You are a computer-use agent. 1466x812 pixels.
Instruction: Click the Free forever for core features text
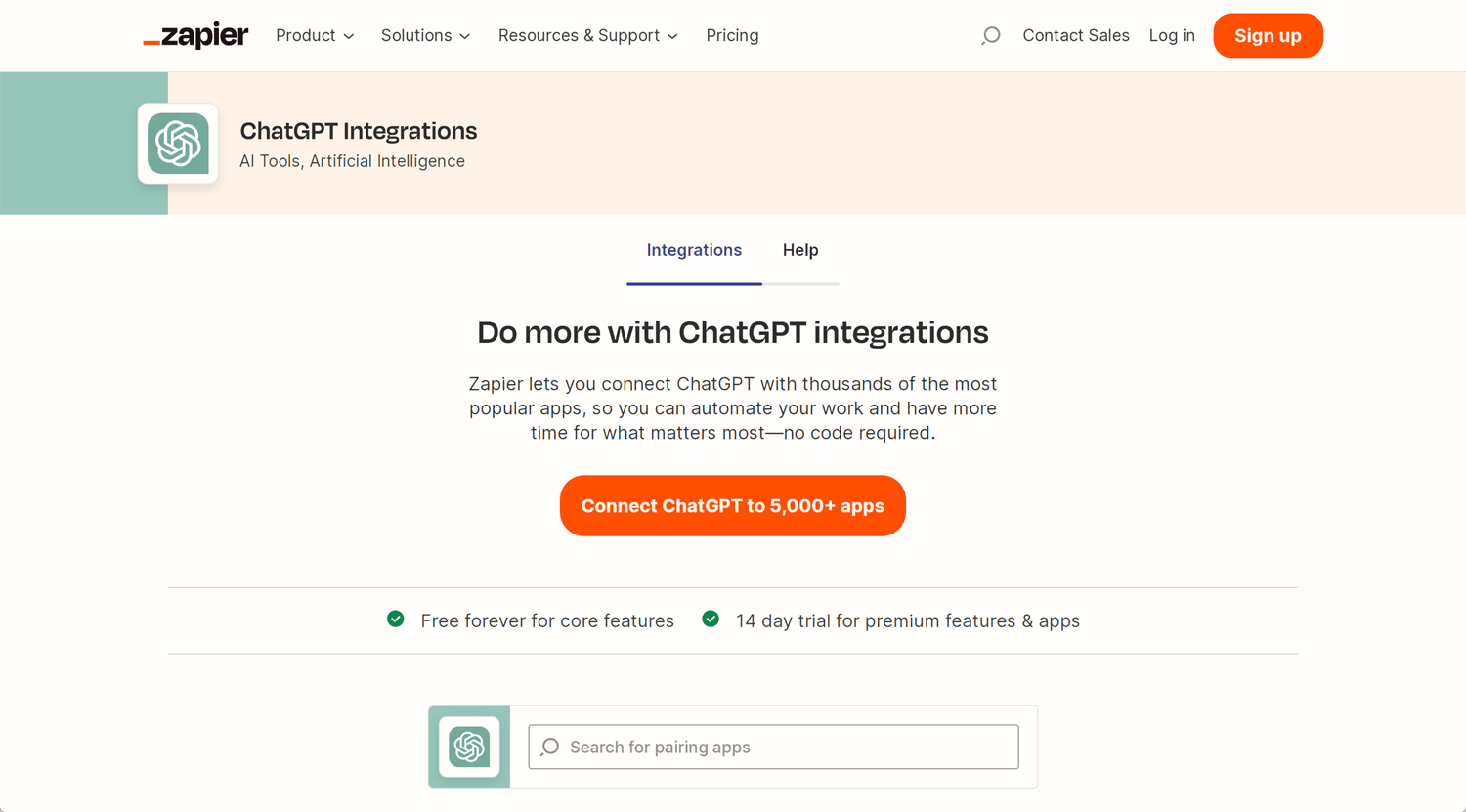[547, 621]
